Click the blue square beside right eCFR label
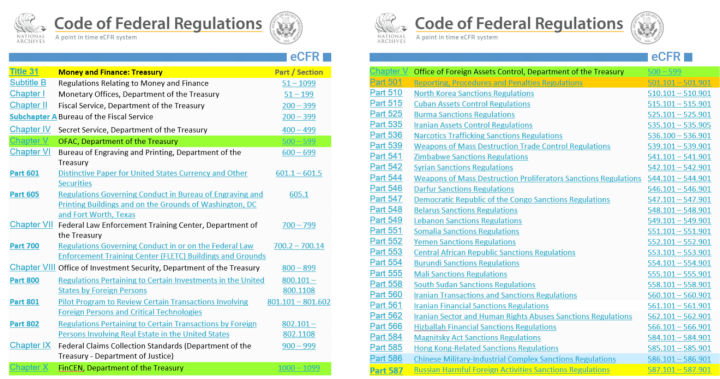 (x=688, y=57)
